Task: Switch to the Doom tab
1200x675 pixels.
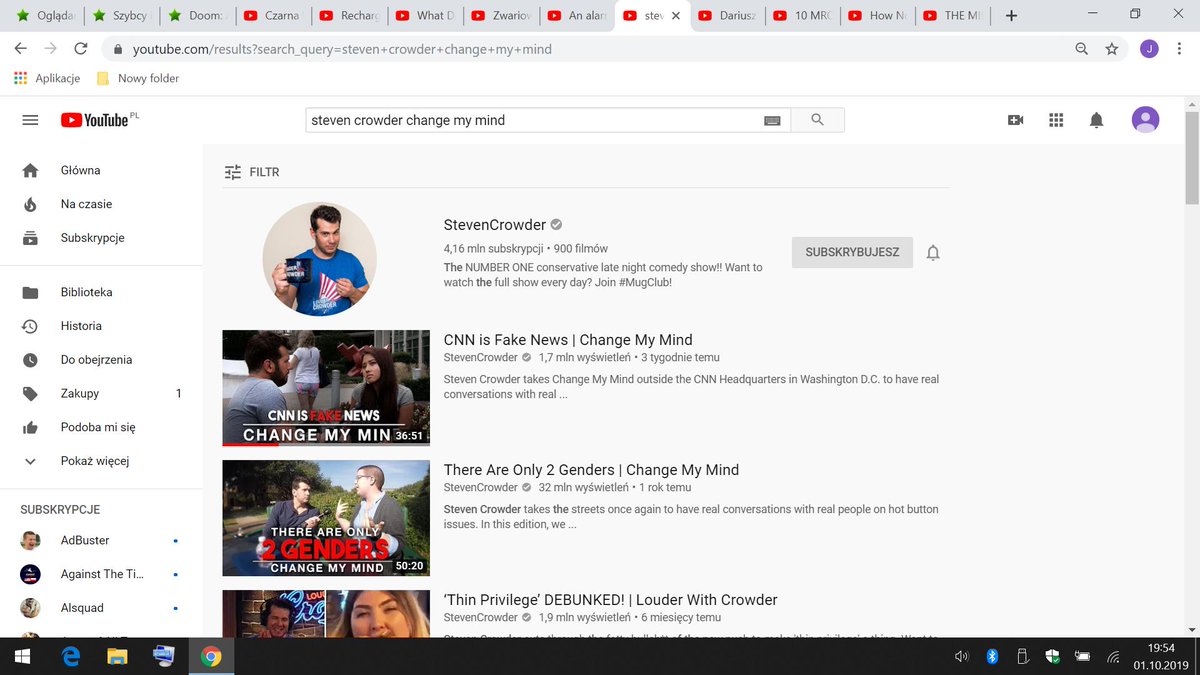Action: [197, 15]
